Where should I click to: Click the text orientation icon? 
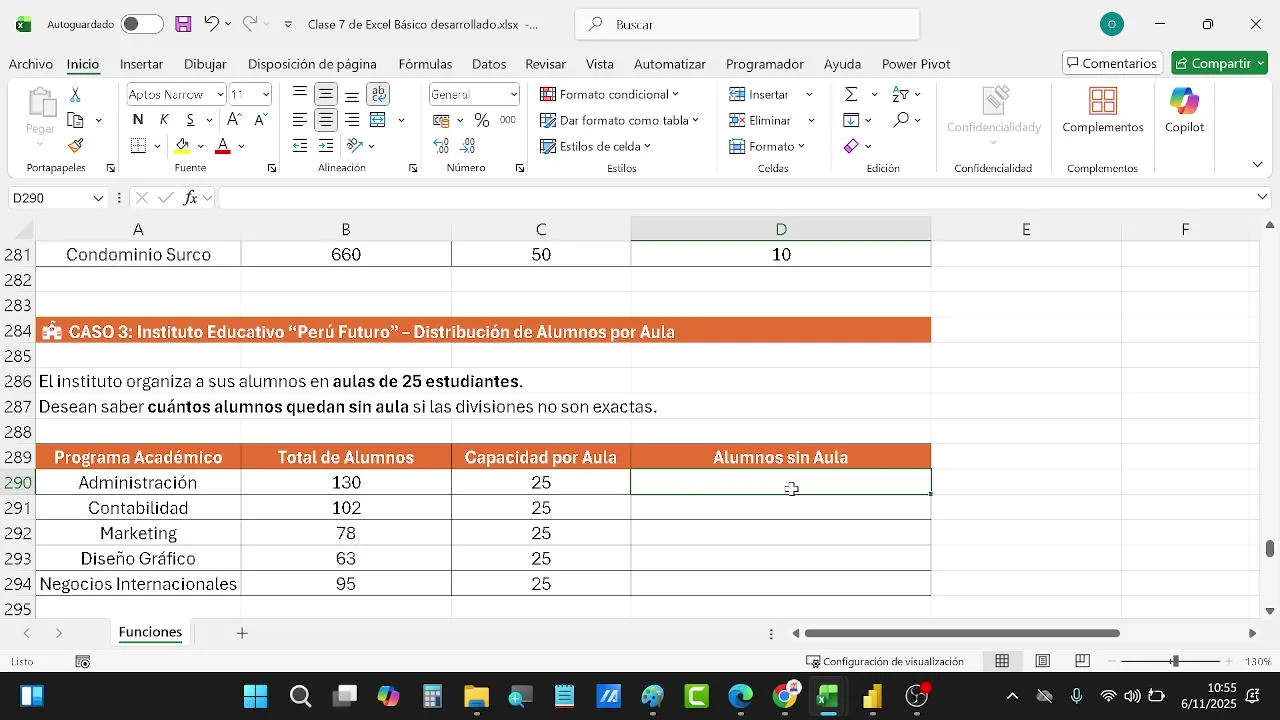[x=355, y=146]
